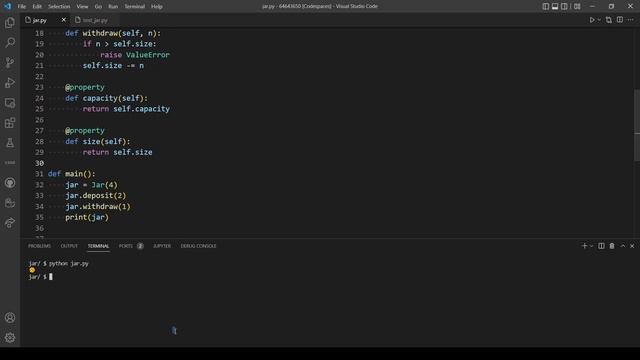Screen dimensions: 640x360
Task: Open the Selection menu
Action: (59, 7)
